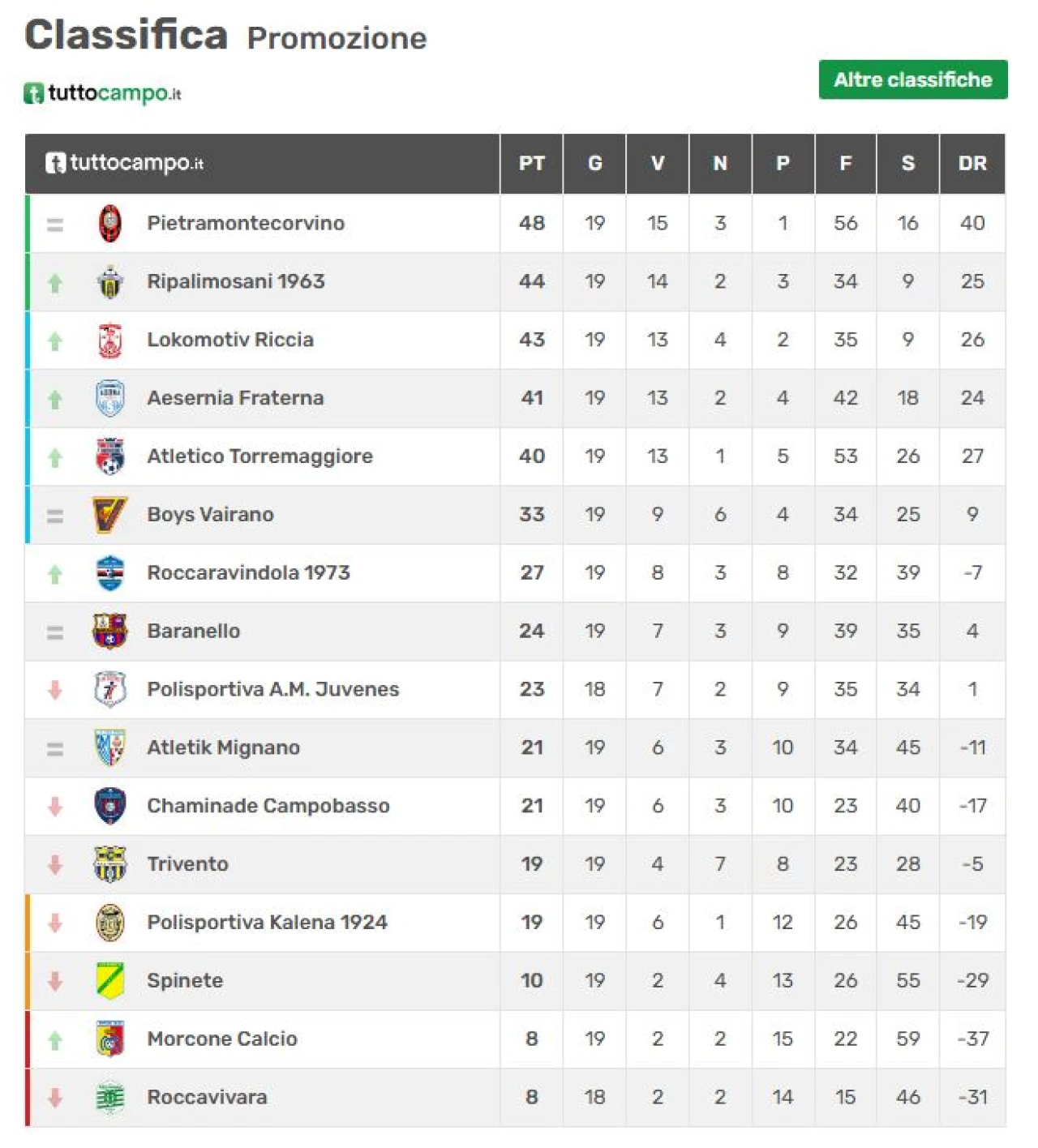The width and height of the screenshot is (1038, 1148).
Task: Open the Altre classifiche button
Action: [x=912, y=79]
